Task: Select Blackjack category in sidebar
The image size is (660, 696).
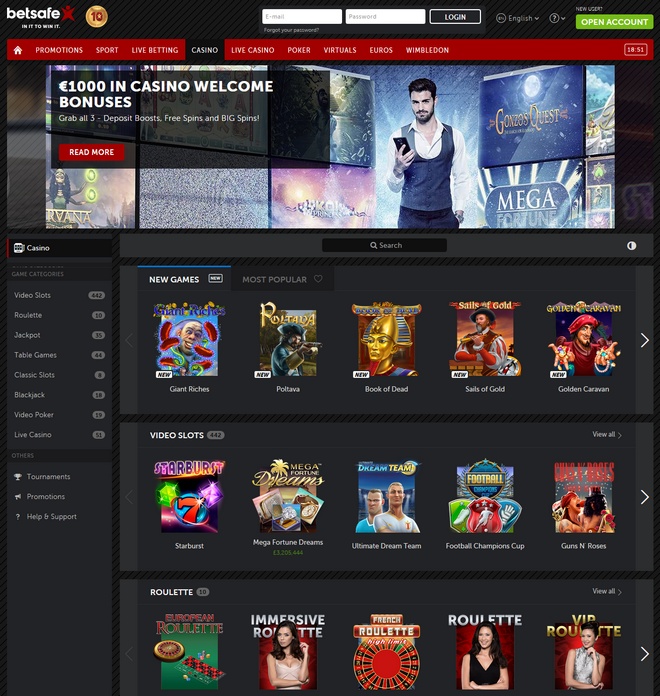Action: (59, 395)
